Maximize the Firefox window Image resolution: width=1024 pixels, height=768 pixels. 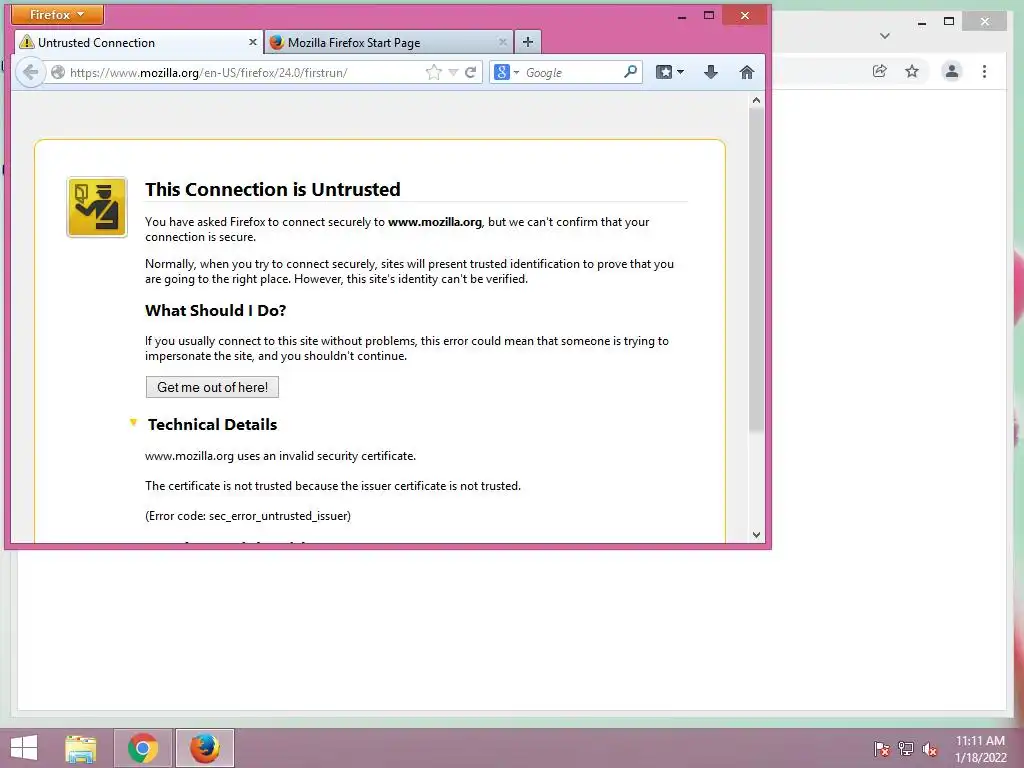[x=709, y=15]
